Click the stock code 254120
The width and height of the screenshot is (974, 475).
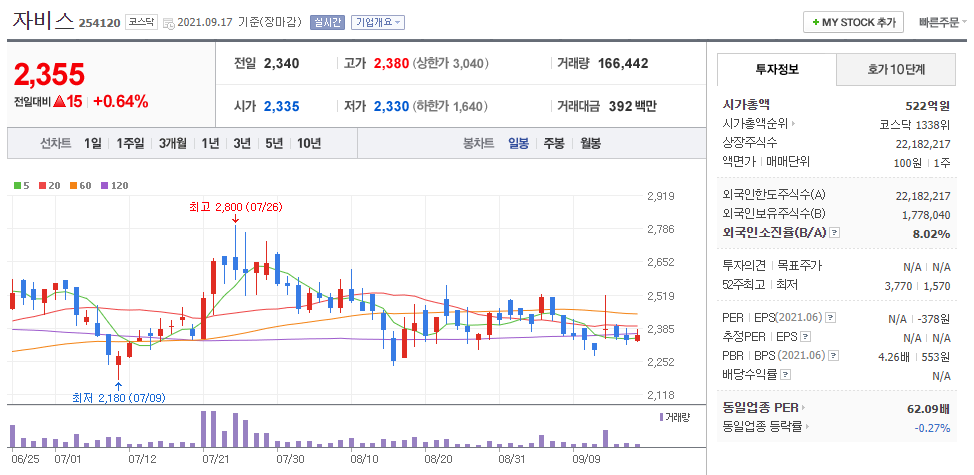tap(99, 23)
